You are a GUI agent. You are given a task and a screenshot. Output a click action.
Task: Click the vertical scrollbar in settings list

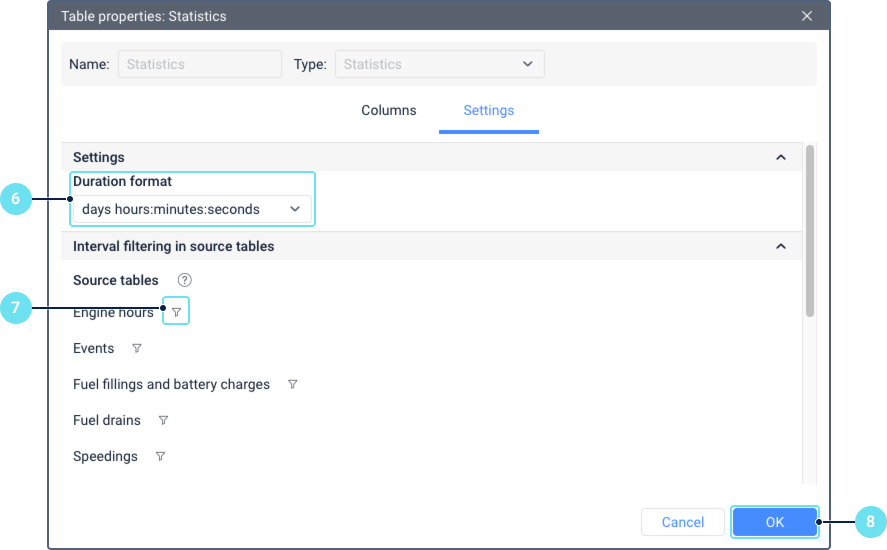(809, 230)
